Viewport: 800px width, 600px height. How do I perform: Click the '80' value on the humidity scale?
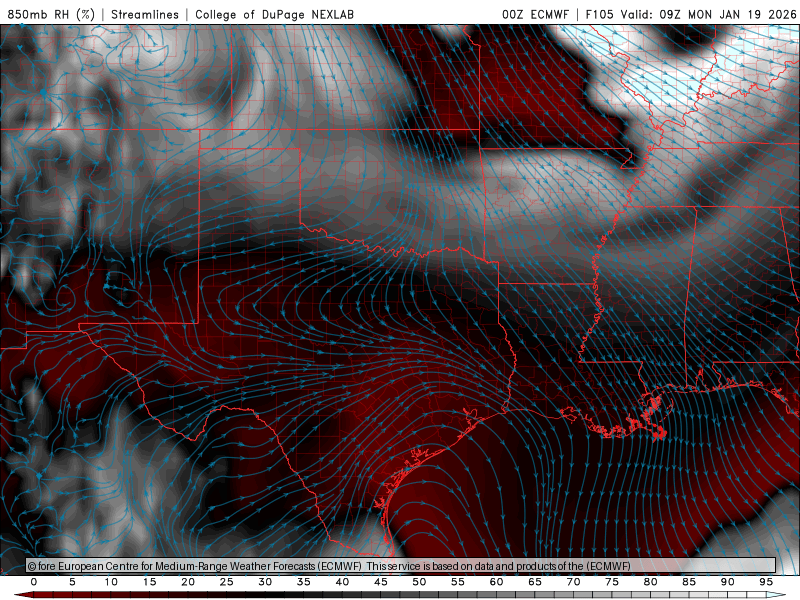click(651, 582)
